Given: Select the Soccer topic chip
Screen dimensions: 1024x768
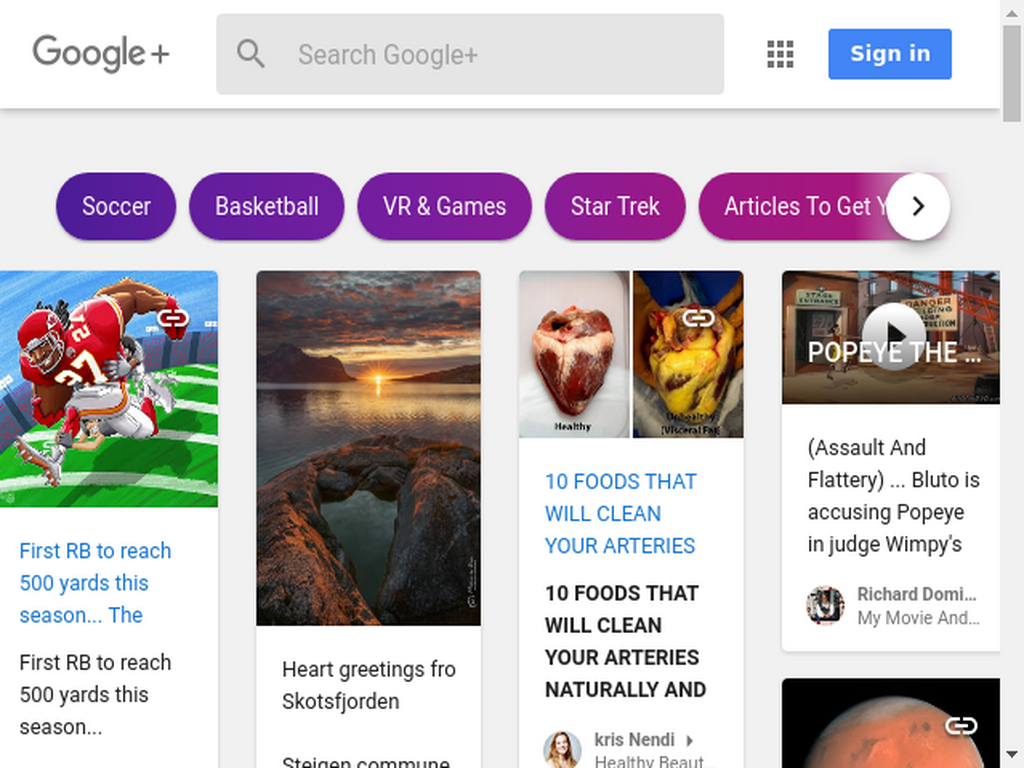Looking at the screenshot, I should (x=116, y=206).
